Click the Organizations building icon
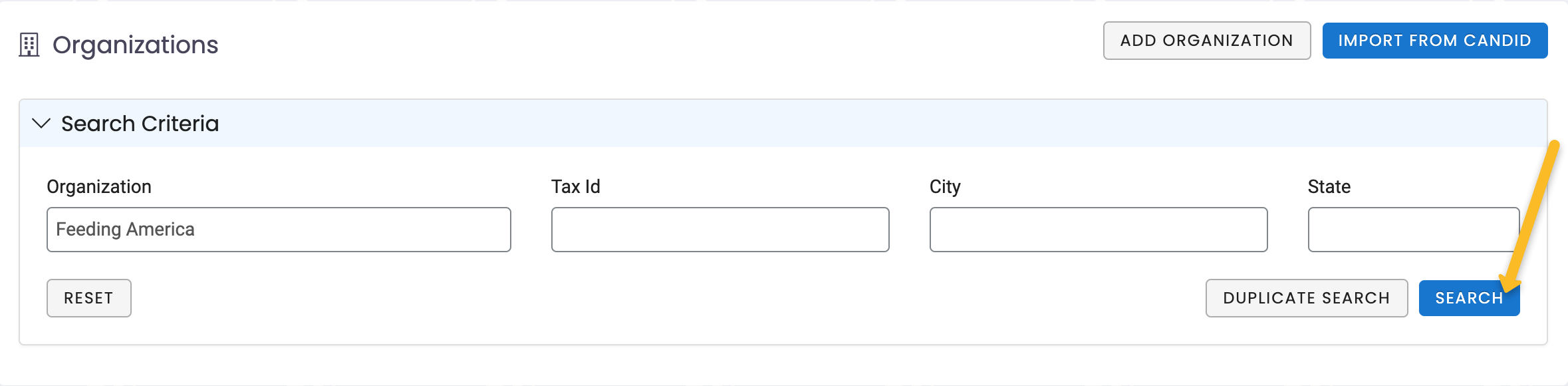Viewport: 1568px width, 386px height. (x=29, y=44)
